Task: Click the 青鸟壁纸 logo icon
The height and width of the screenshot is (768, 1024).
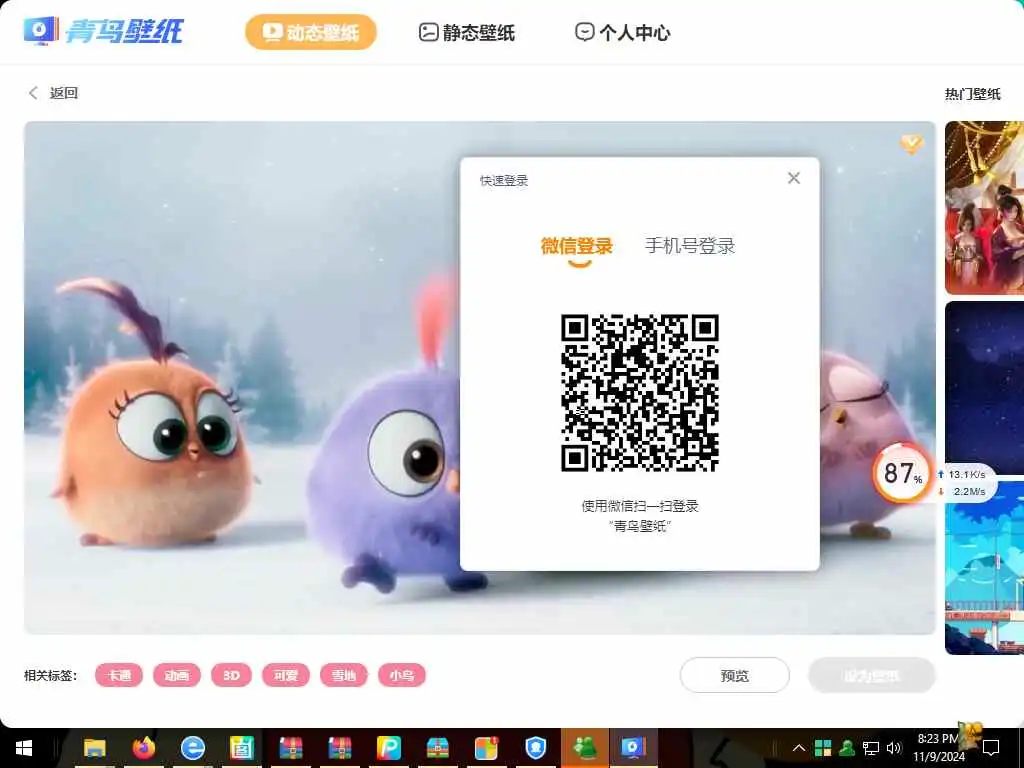Action: pos(40,31)
